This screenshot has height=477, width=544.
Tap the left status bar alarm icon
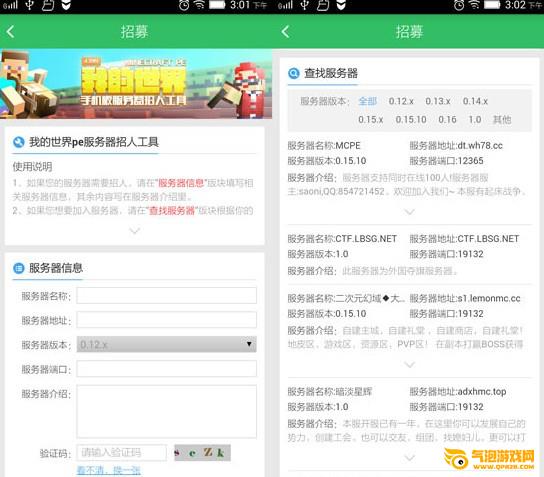click(184, 5)
